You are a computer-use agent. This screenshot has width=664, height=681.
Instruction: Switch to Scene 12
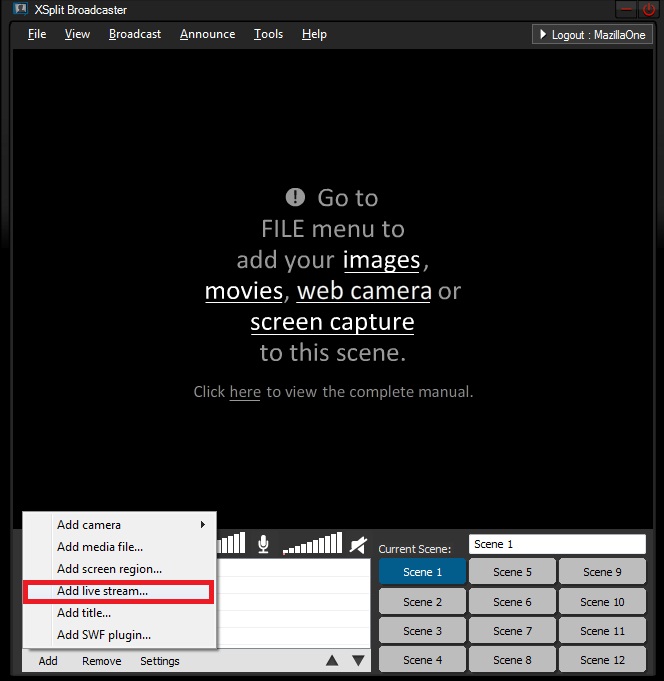click(602, 660)
